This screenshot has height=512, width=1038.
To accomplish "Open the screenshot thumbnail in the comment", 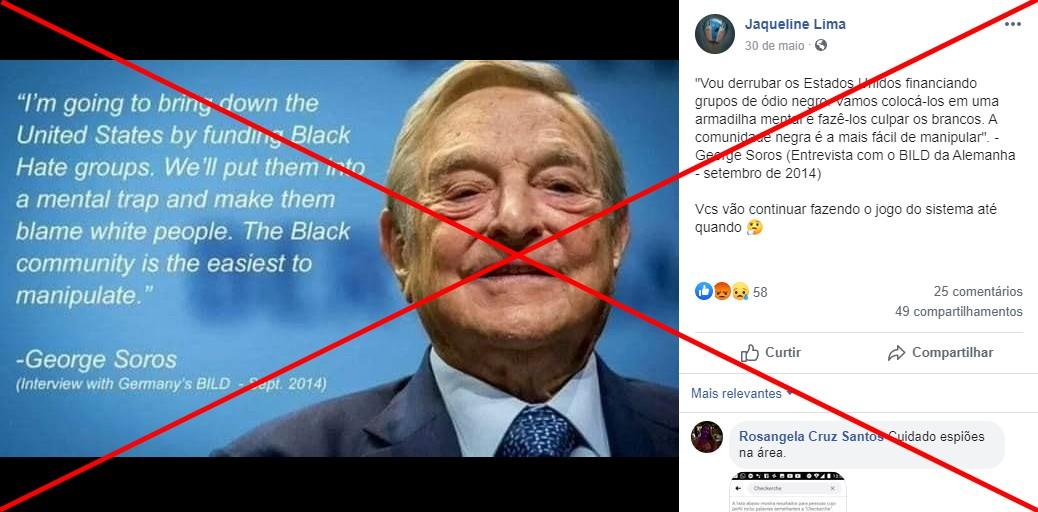I will pyautogui.click(x=788, y=491).
